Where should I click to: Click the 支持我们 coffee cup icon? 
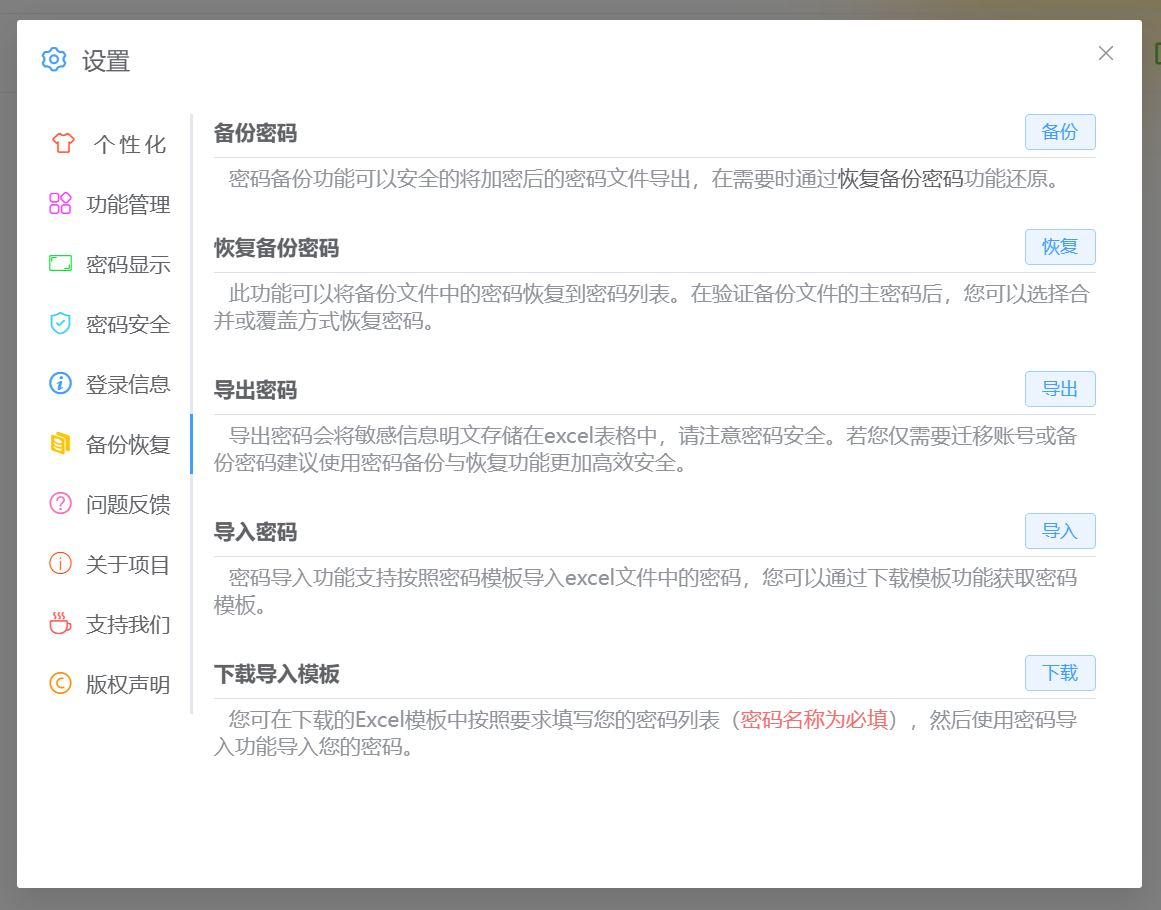[x=61, y=624]
